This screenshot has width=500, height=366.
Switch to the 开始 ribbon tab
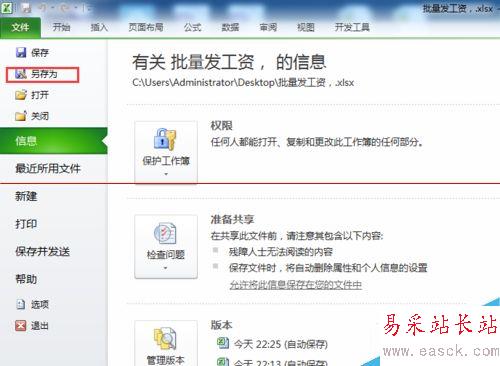coord(61,27)
